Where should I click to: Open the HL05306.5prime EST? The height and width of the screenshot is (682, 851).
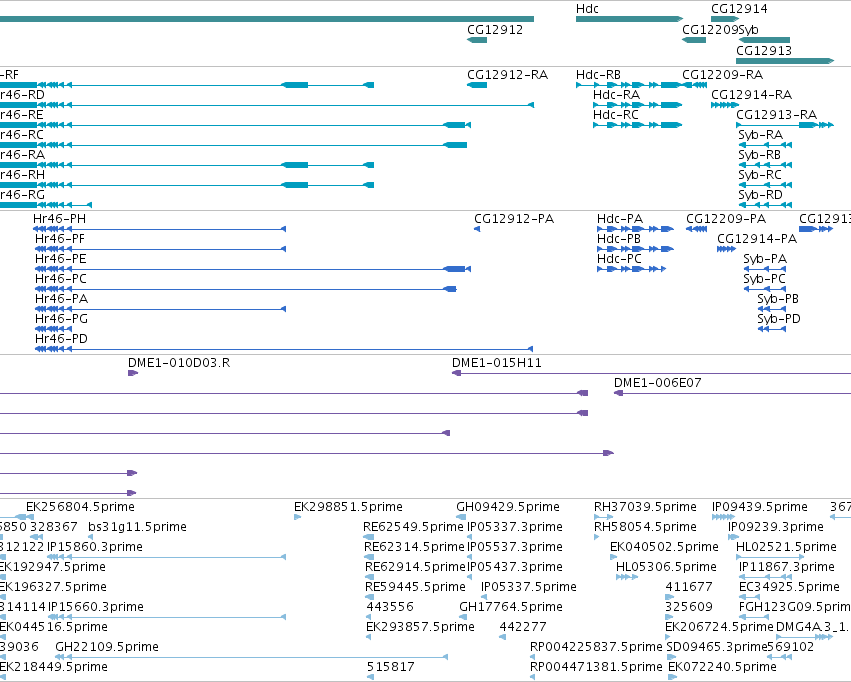point(626,577)
